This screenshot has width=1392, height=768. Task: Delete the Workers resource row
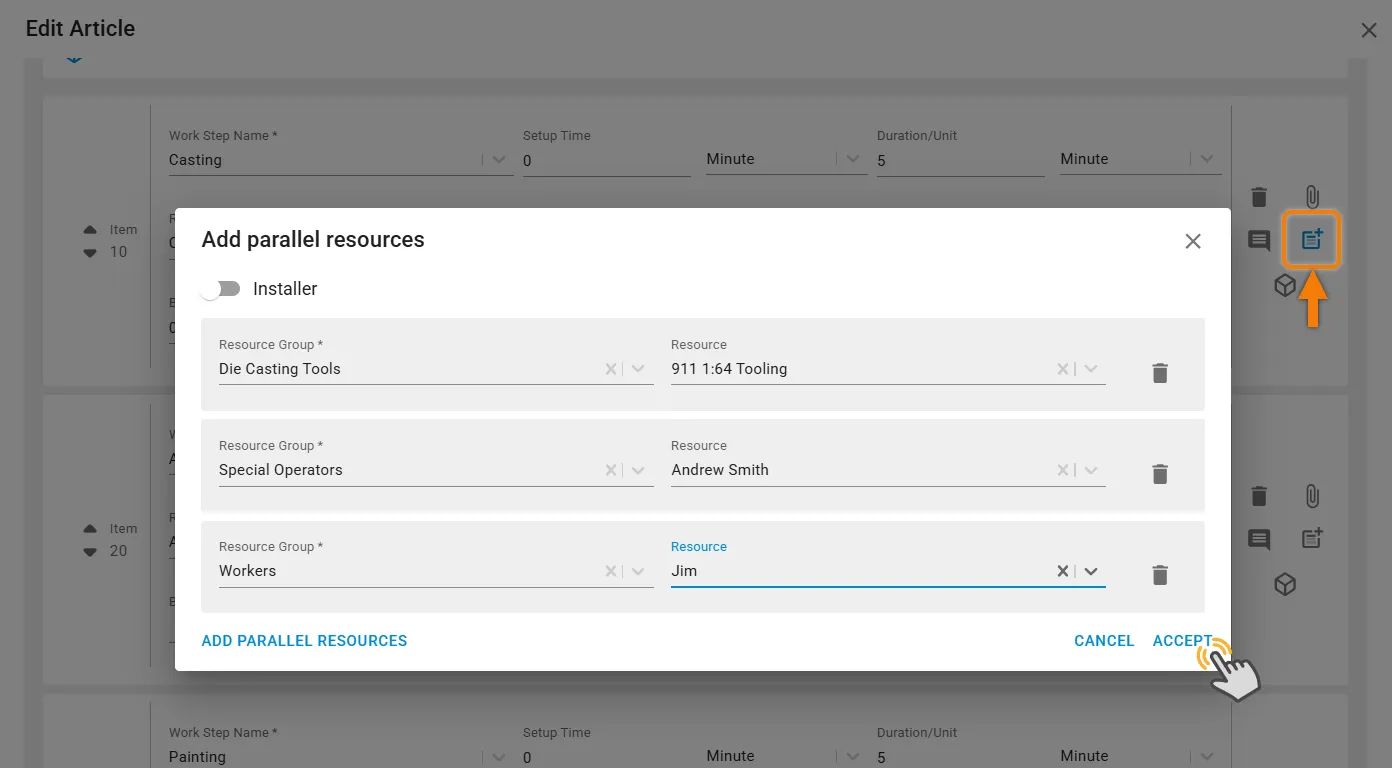[1160, 575]
